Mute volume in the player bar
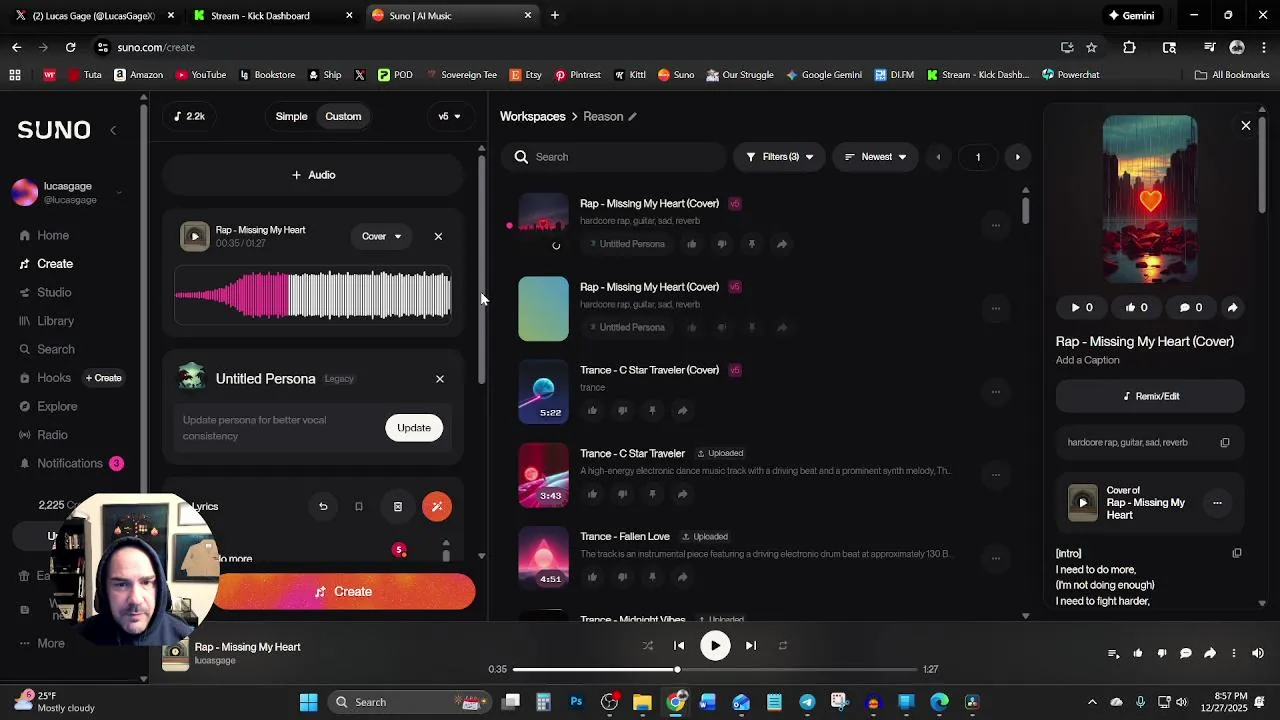 coord(1258,654)
